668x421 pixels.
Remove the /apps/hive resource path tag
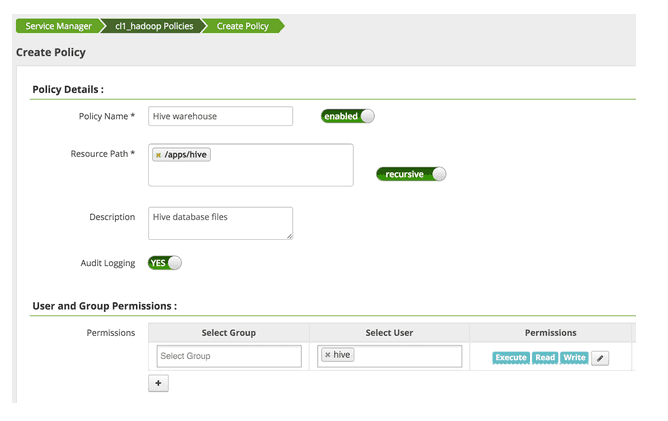coord(158,155)
